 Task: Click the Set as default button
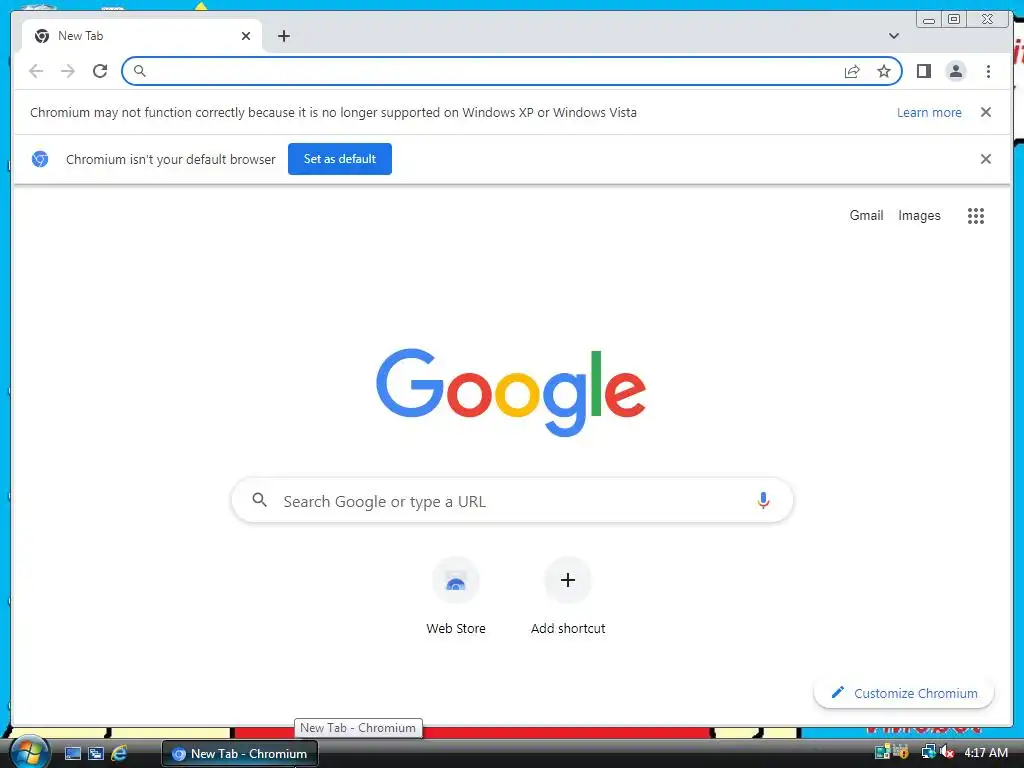coord(340,159)
